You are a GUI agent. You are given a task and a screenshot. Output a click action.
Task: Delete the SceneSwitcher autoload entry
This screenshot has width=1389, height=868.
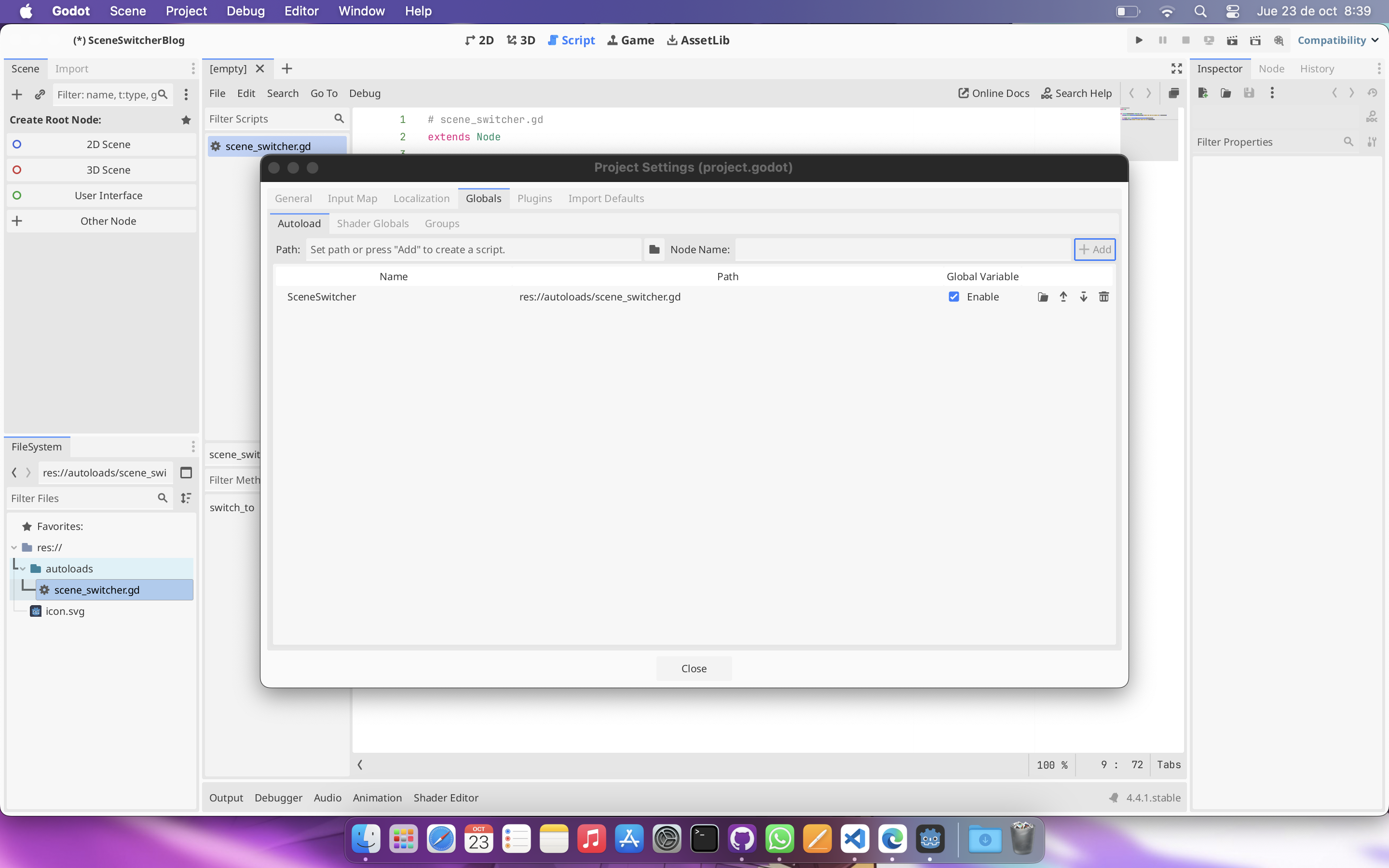[x=1103, y=297]
